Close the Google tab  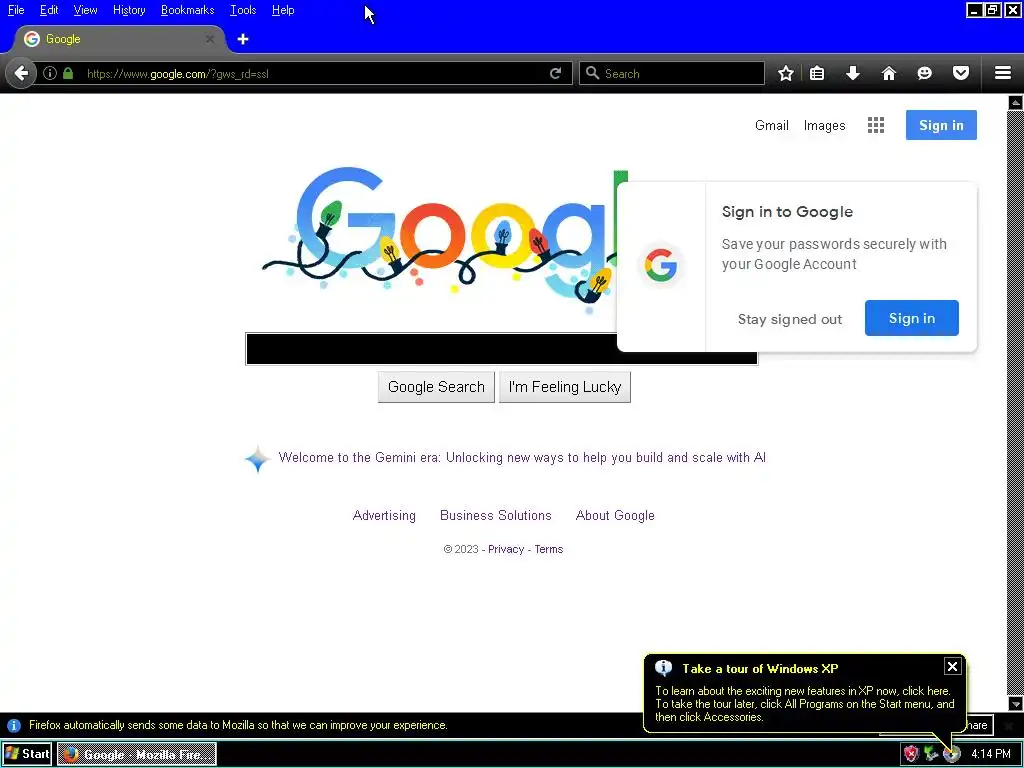pyautogui.click(x=210, y=39)
